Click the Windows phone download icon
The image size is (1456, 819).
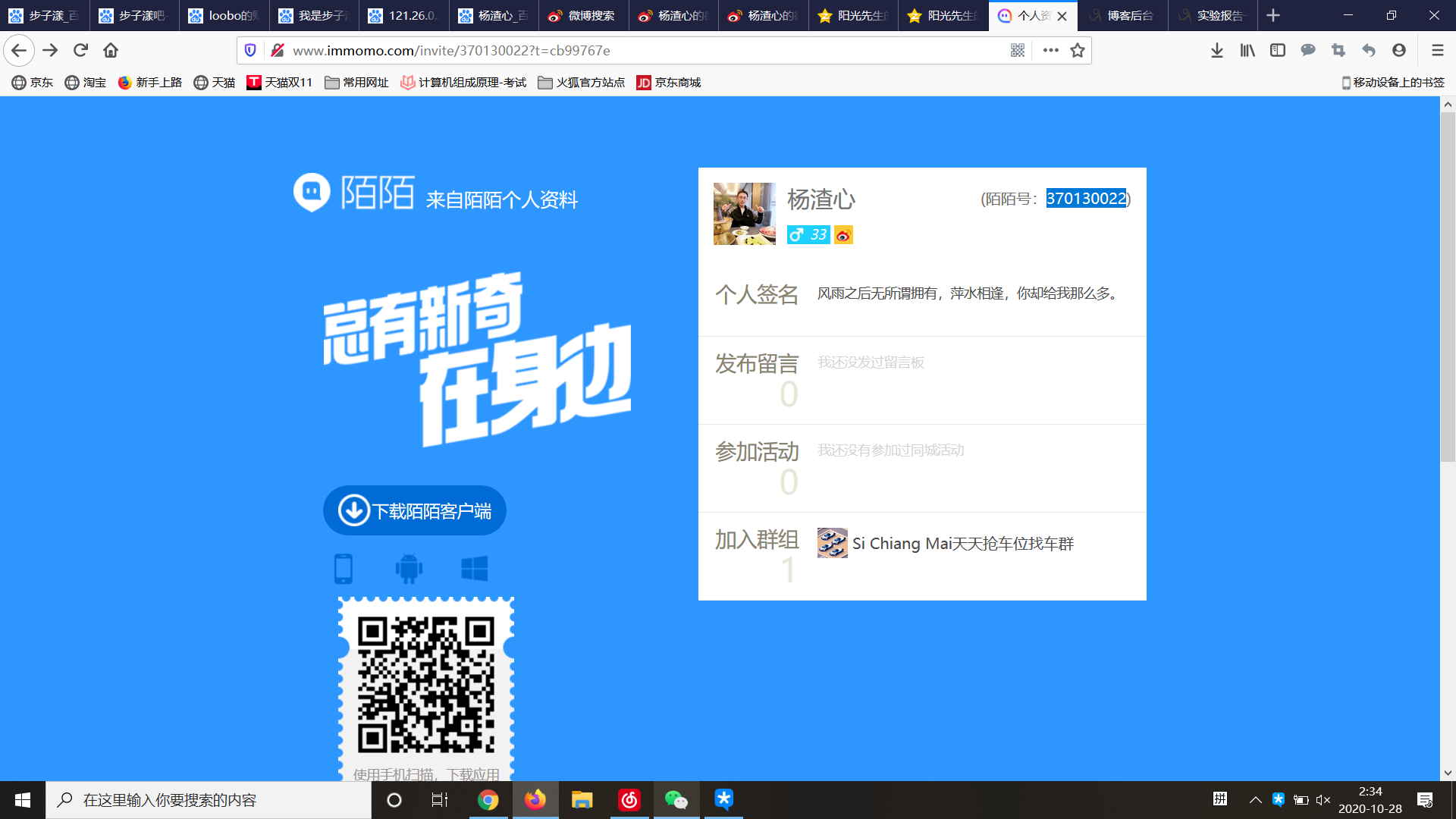(475, 568)
